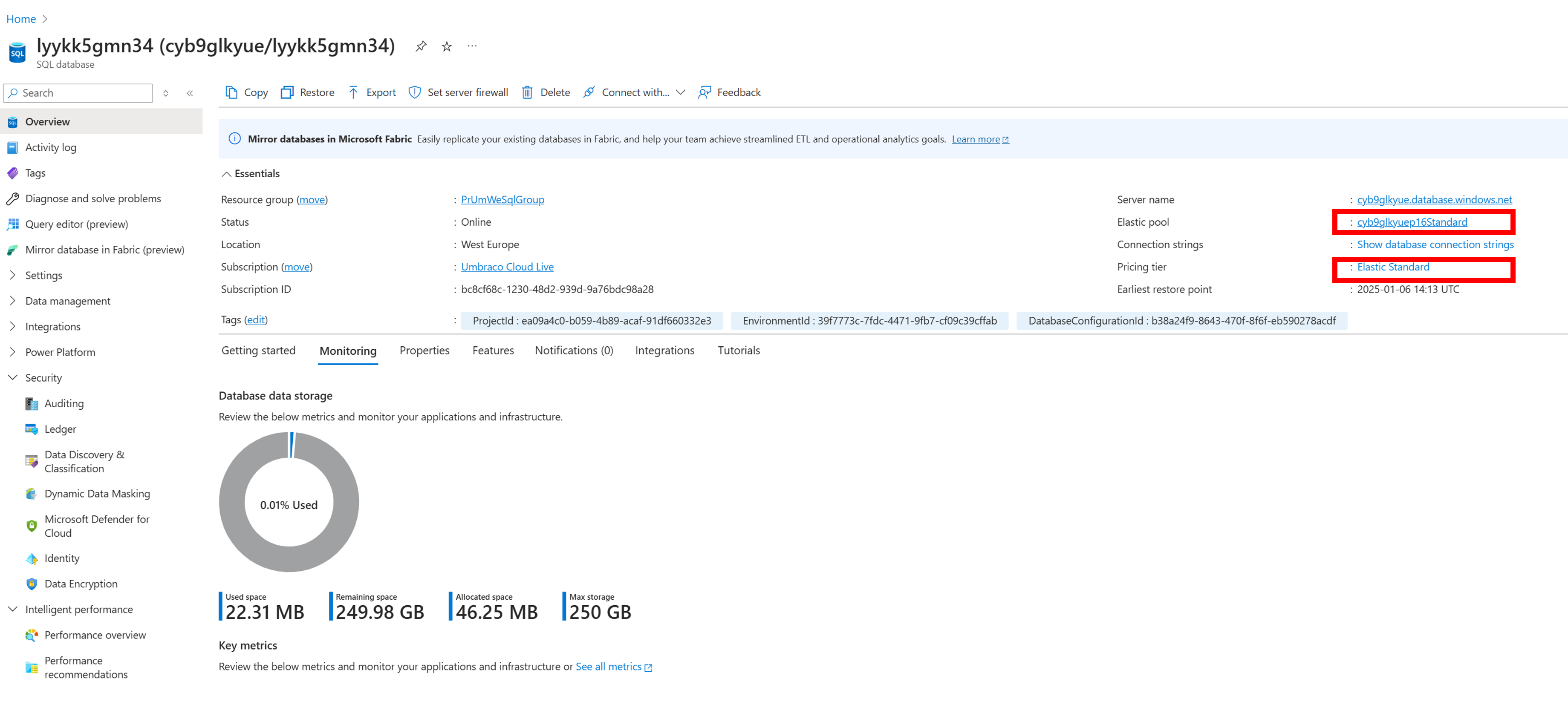The height and width of the screenshot is (713, 1568).
Task: Open Query editor (preview) in sidebar
Action: [77, 224]
